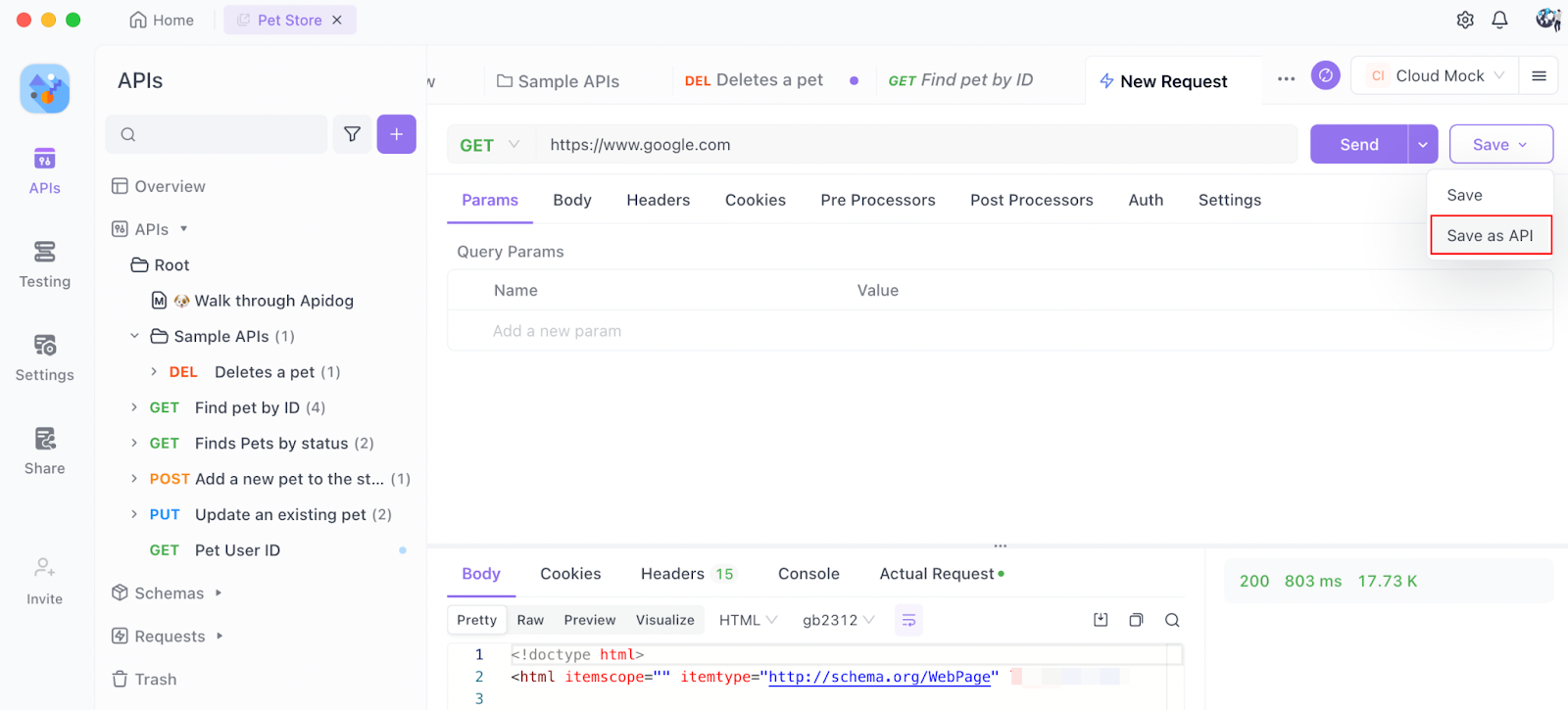Click the URL input showing google.com
The height and width of the screenshot is (710, 1568).
tap(882, 144)
